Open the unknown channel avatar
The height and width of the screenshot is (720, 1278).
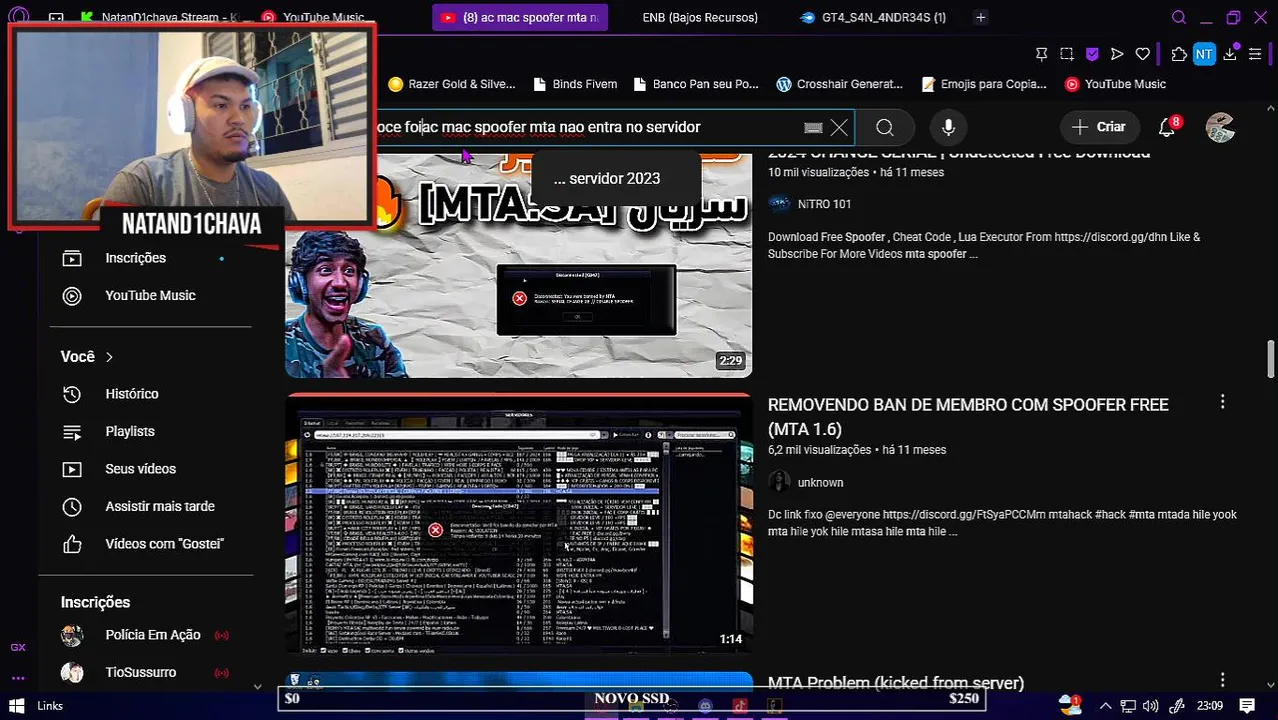[779, 482]
